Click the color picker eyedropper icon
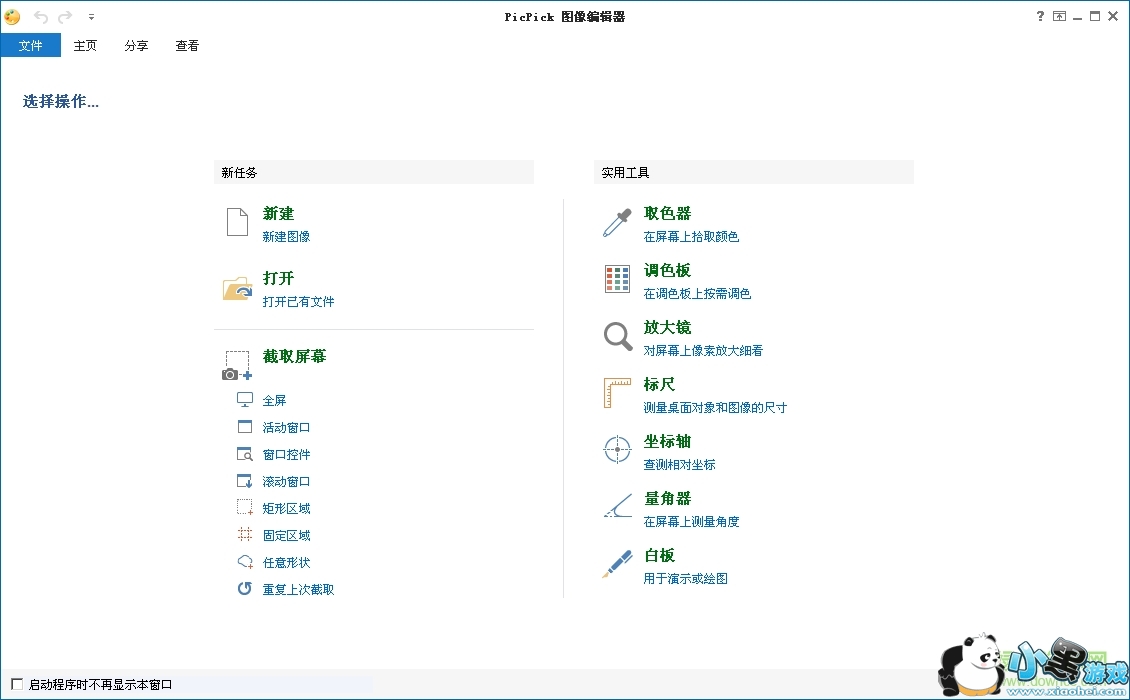The width and height of the screenshot is (1130, 700). (x=617, y=222)
